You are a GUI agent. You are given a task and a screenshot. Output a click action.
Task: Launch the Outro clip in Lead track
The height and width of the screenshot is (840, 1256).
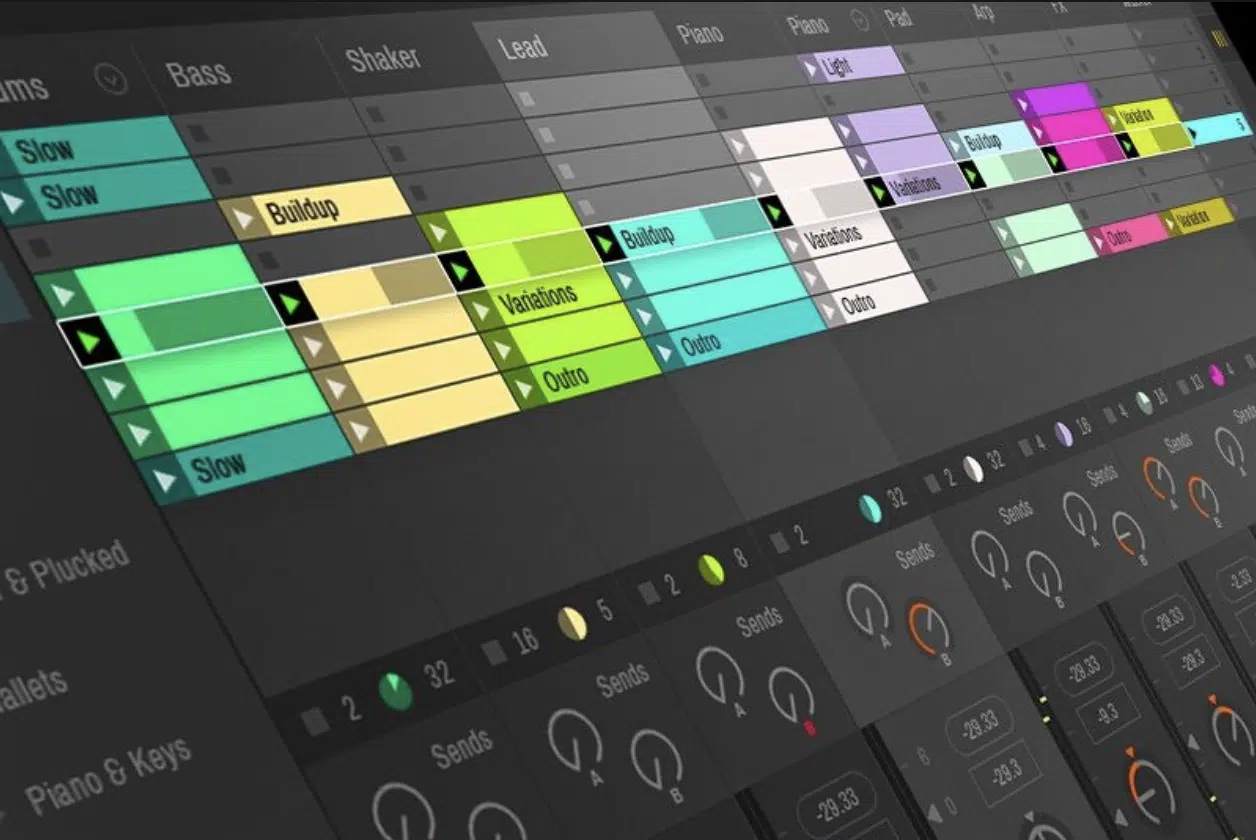tap(665, 352)
